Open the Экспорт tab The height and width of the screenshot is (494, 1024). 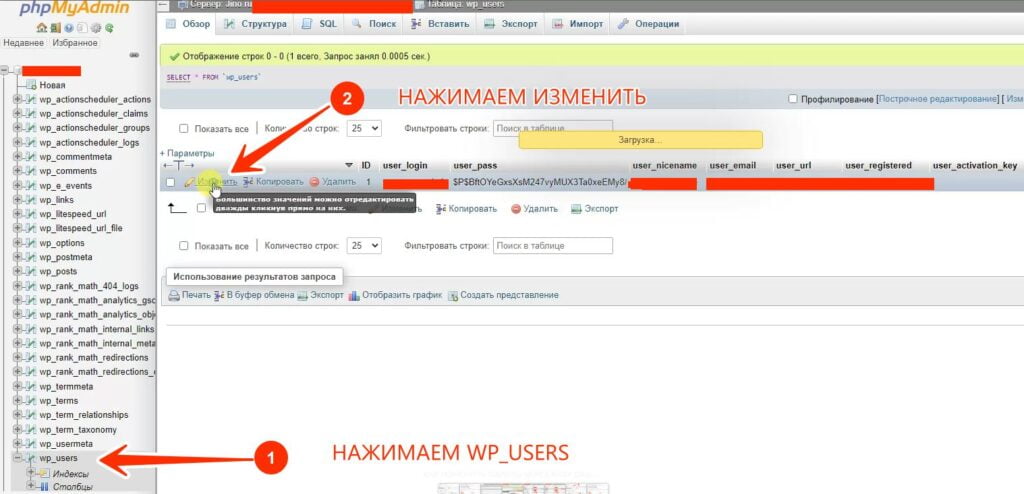coord(511,24)
